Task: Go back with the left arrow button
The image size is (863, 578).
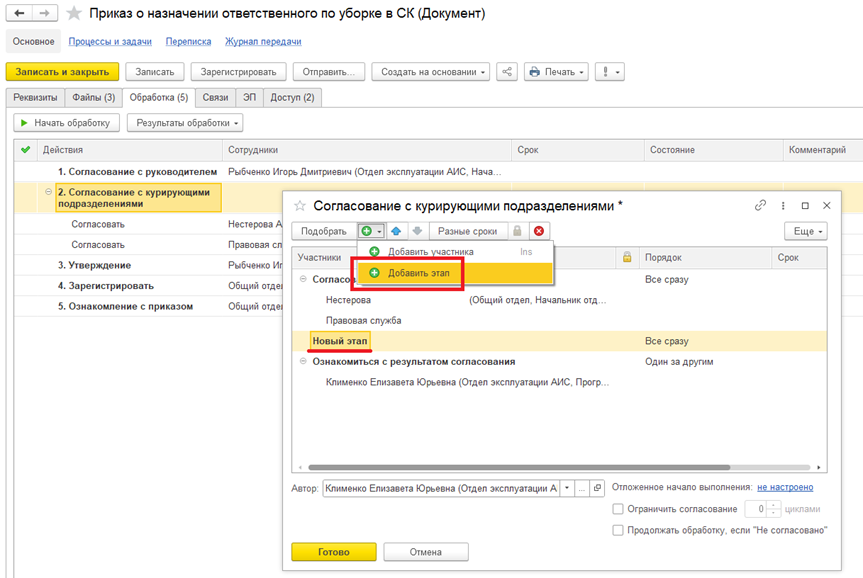Action: (x=19, y=13)
